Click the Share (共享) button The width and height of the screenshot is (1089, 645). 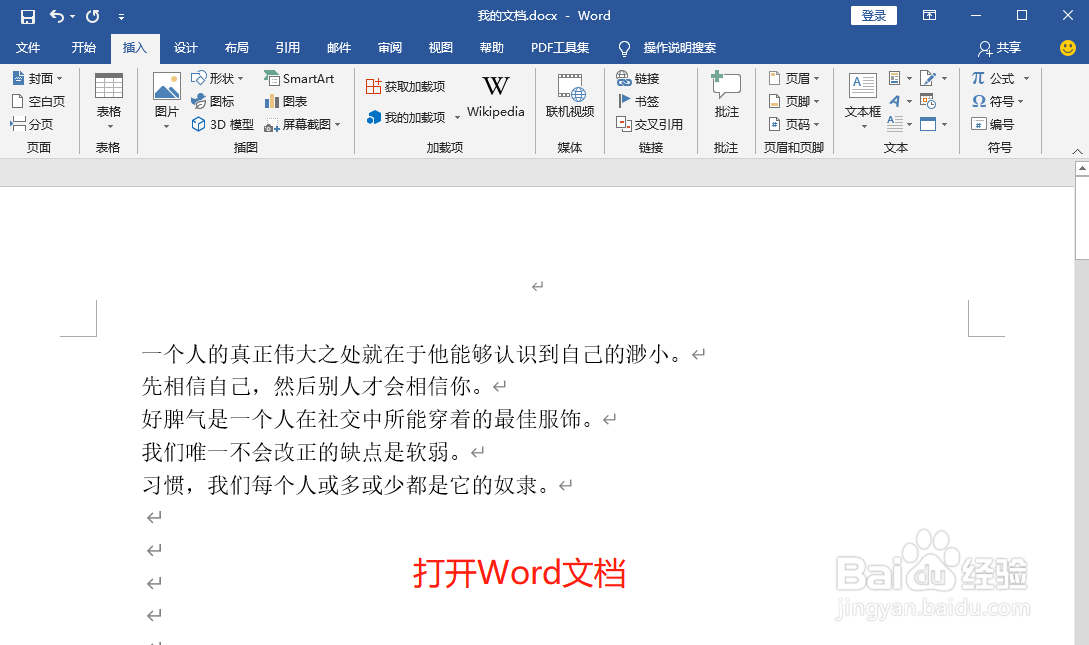tap(999, 48)
